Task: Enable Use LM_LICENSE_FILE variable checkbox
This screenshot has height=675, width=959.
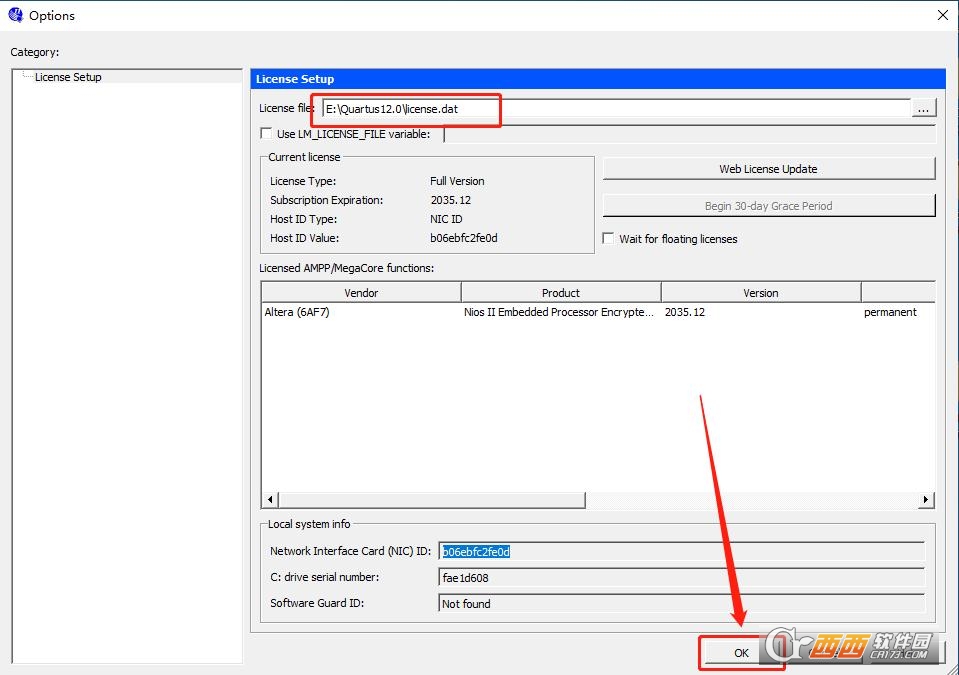Action: 266,133
